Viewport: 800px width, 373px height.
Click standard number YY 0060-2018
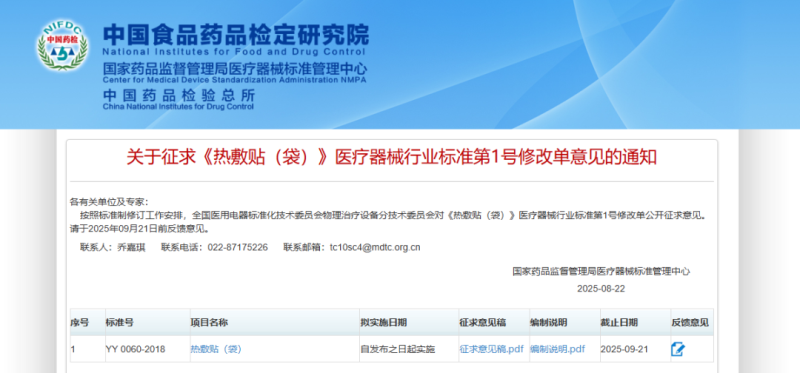click(135, 350)
